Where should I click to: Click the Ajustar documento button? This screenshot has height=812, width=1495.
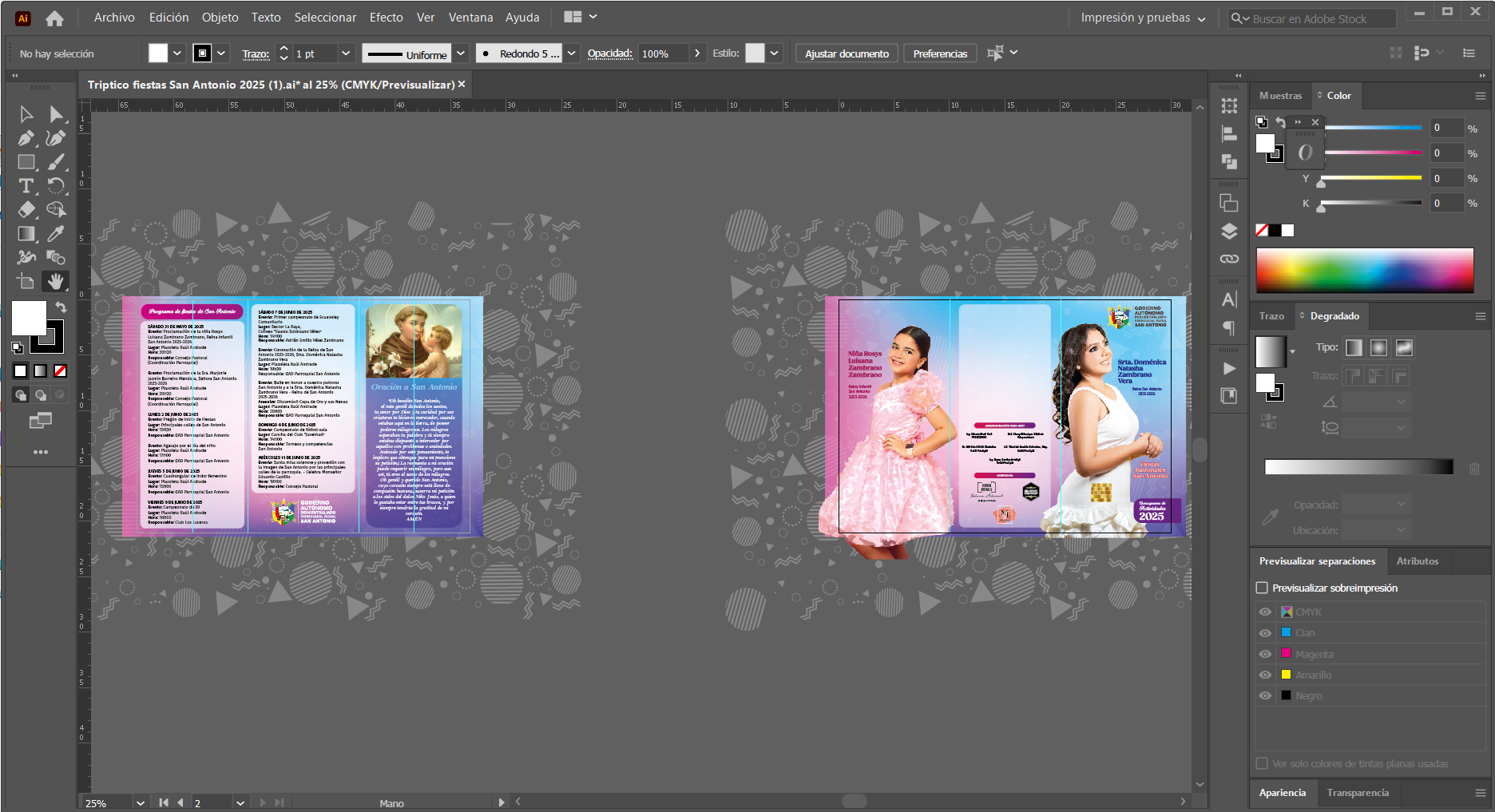[x=847, y=53]
